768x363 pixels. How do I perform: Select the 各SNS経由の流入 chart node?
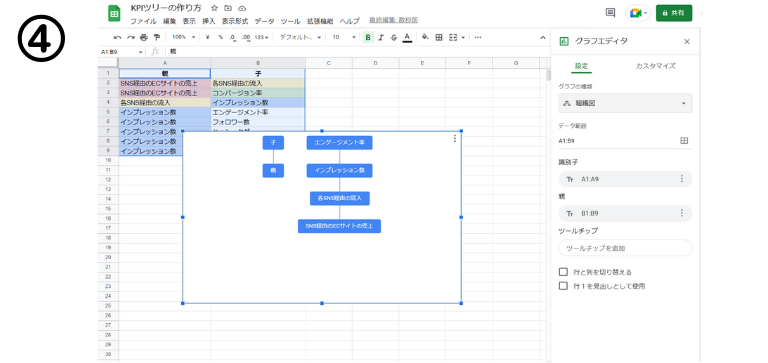(x=339, y=198)
